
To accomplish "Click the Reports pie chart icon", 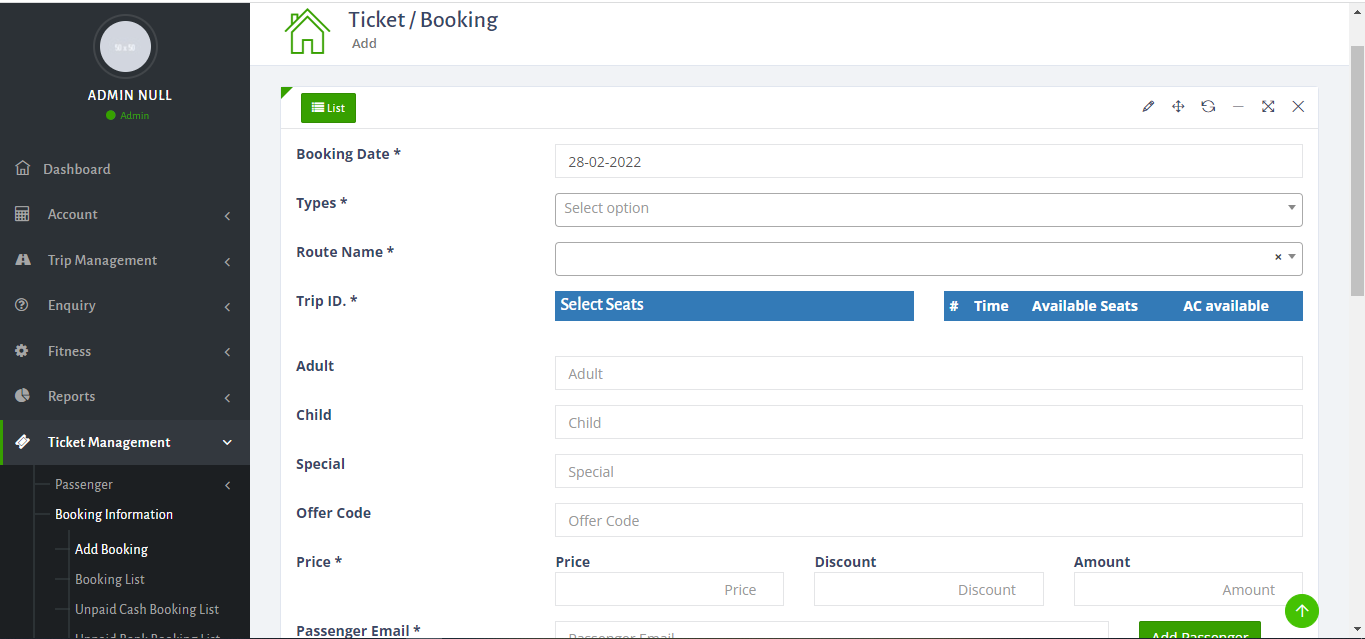I will [22, 396].
